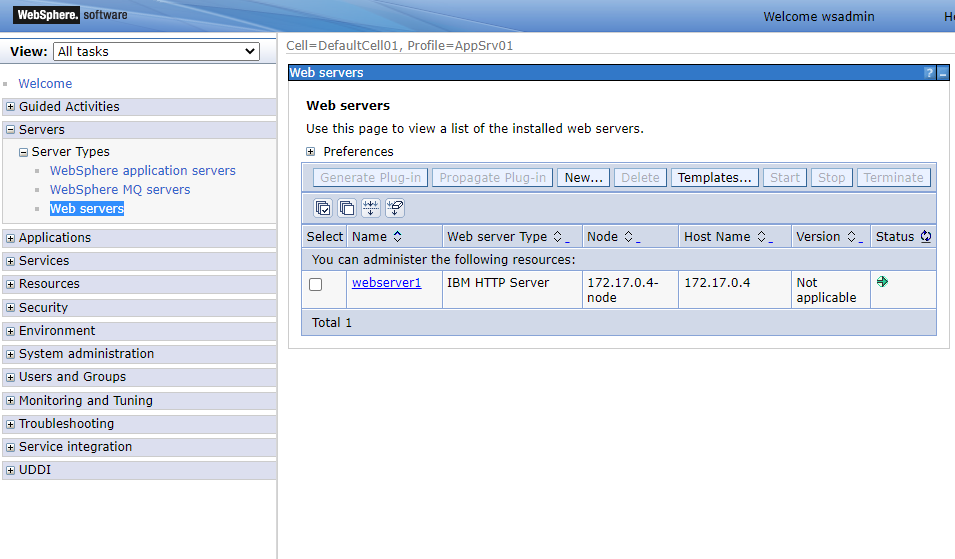Open WebSphere MQ servers link
This screenshot has height=559, width=955.
click(x=120, y=189)
